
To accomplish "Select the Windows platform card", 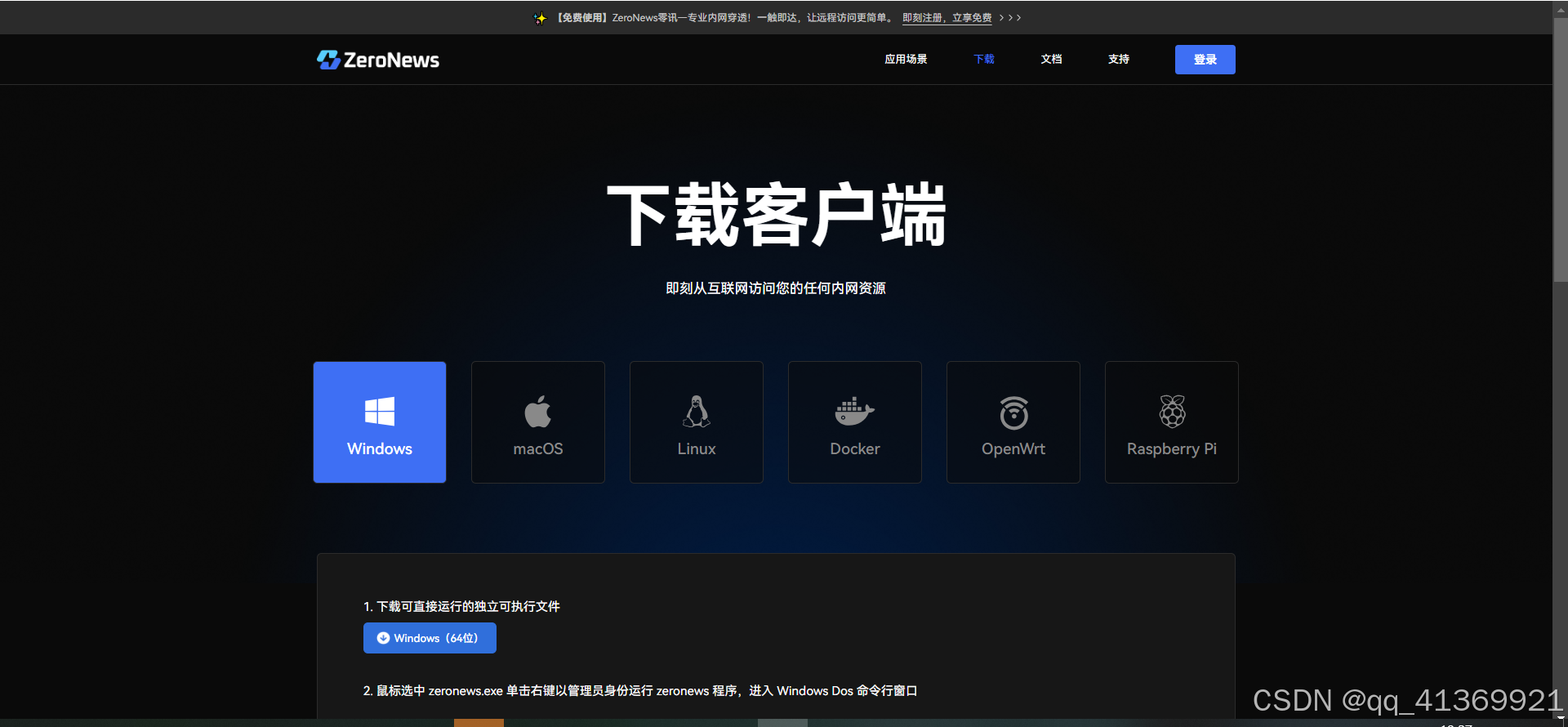I will coord(380,422).
